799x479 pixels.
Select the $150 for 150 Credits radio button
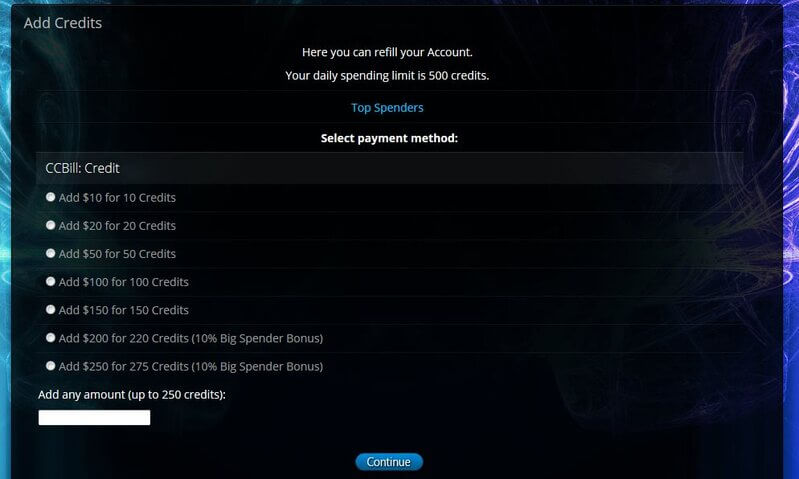(50, 309)
